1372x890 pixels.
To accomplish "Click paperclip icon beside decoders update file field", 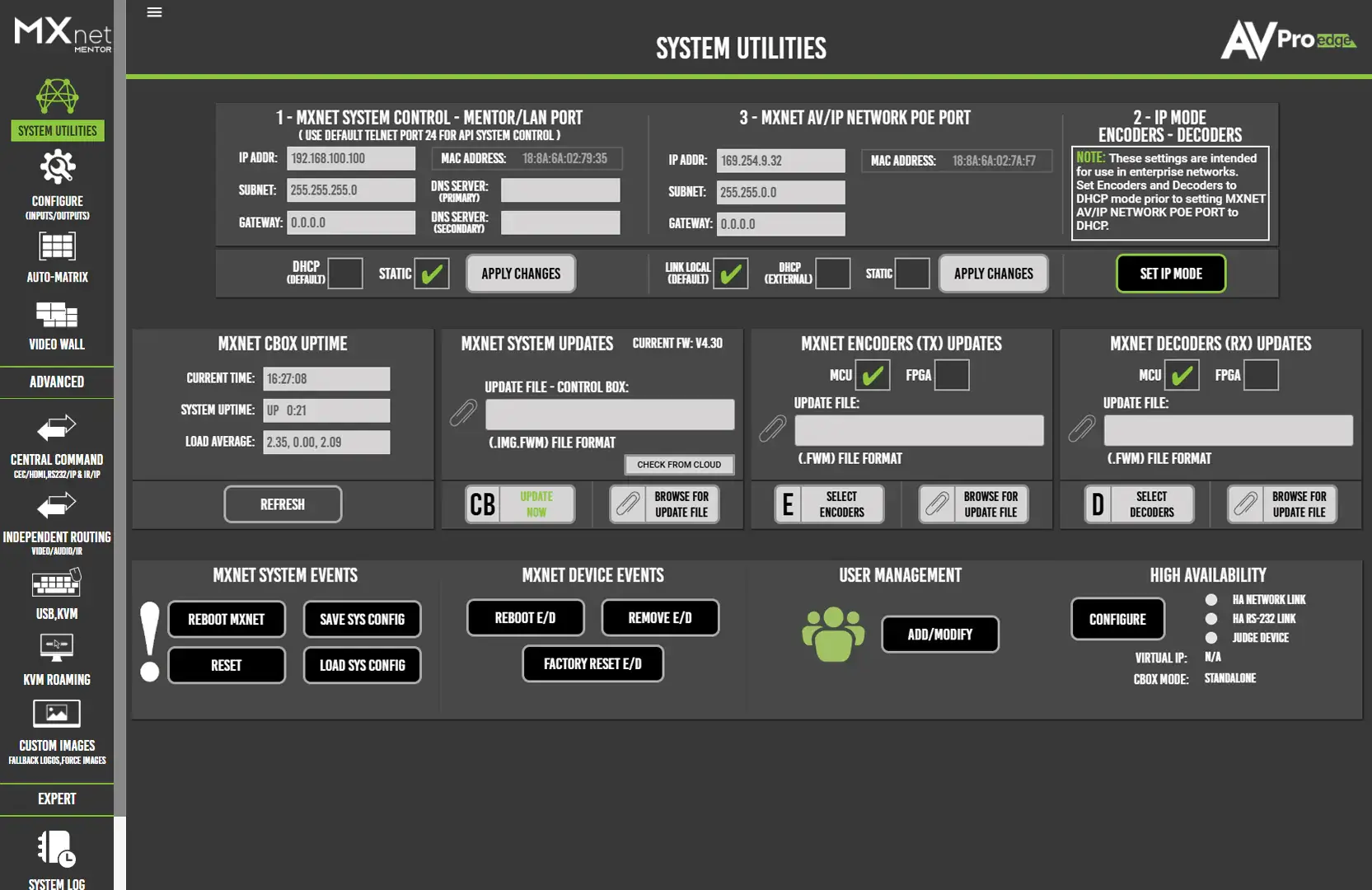I will (1081, 429).
